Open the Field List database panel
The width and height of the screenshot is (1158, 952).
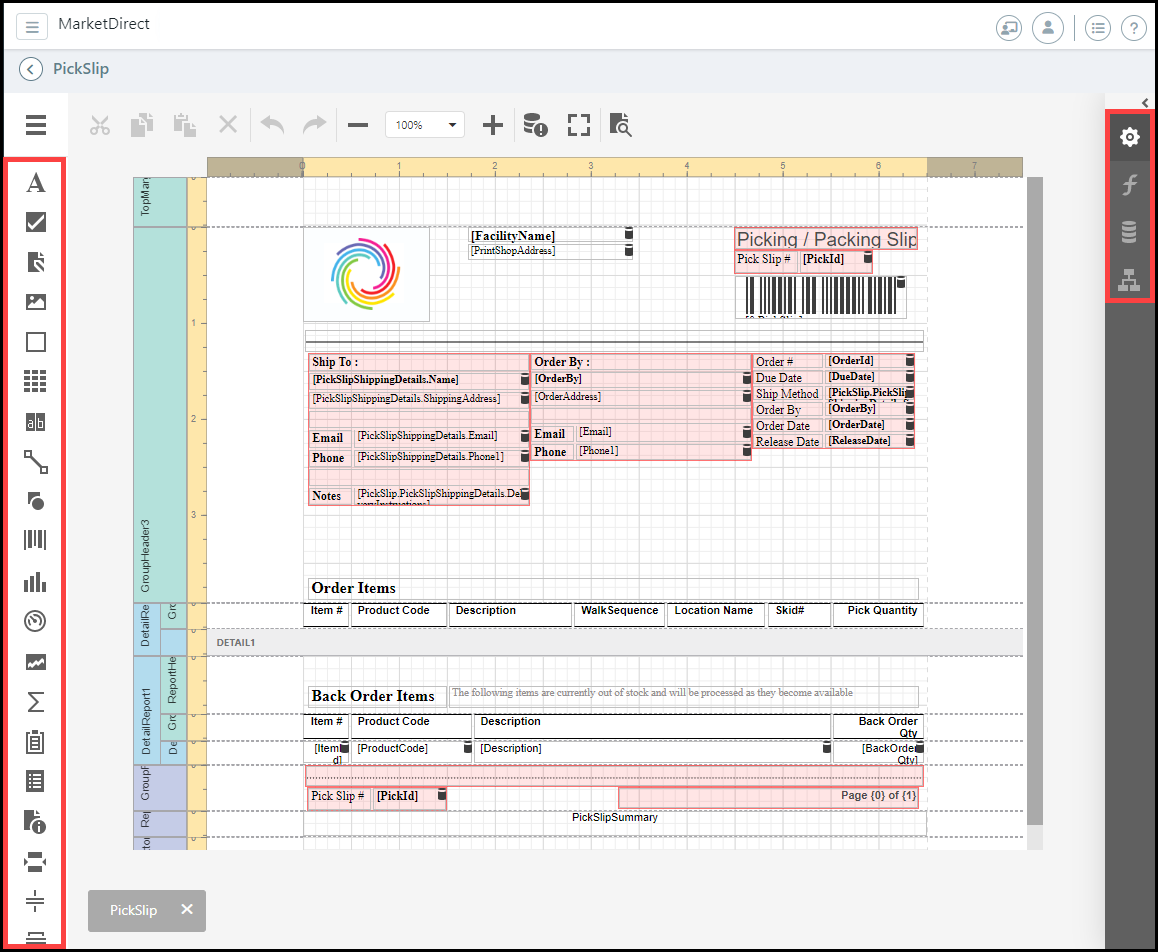(x=1129, y=232)
